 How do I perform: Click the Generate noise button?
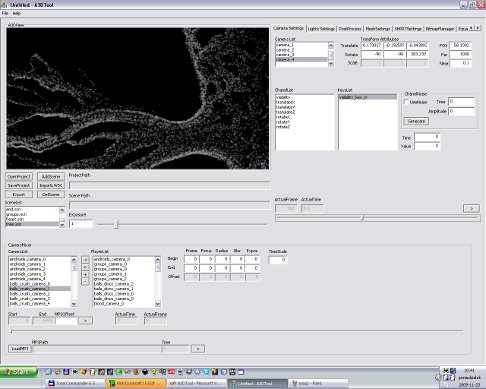(x=416, y=121)
